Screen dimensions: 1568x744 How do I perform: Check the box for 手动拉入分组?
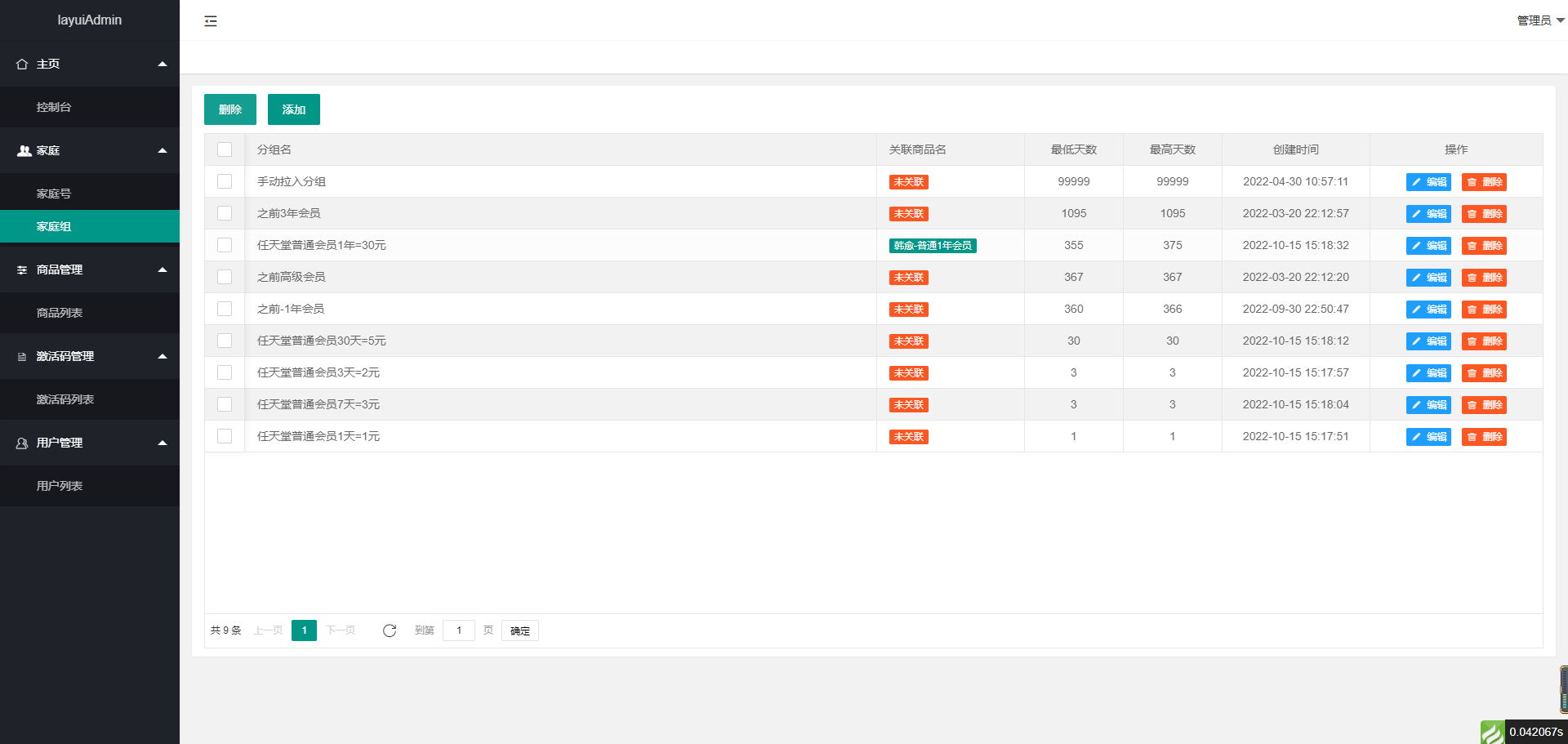point(225,181)
